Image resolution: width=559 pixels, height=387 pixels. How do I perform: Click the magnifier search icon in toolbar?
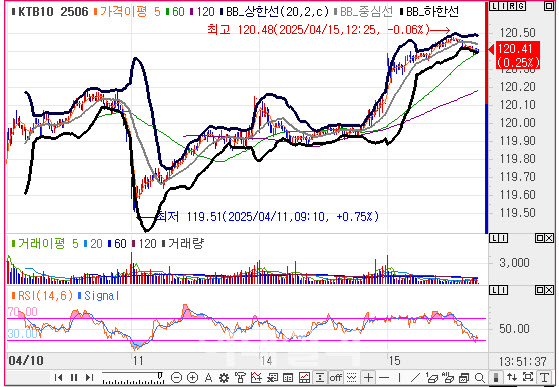(x=480, y=377)
